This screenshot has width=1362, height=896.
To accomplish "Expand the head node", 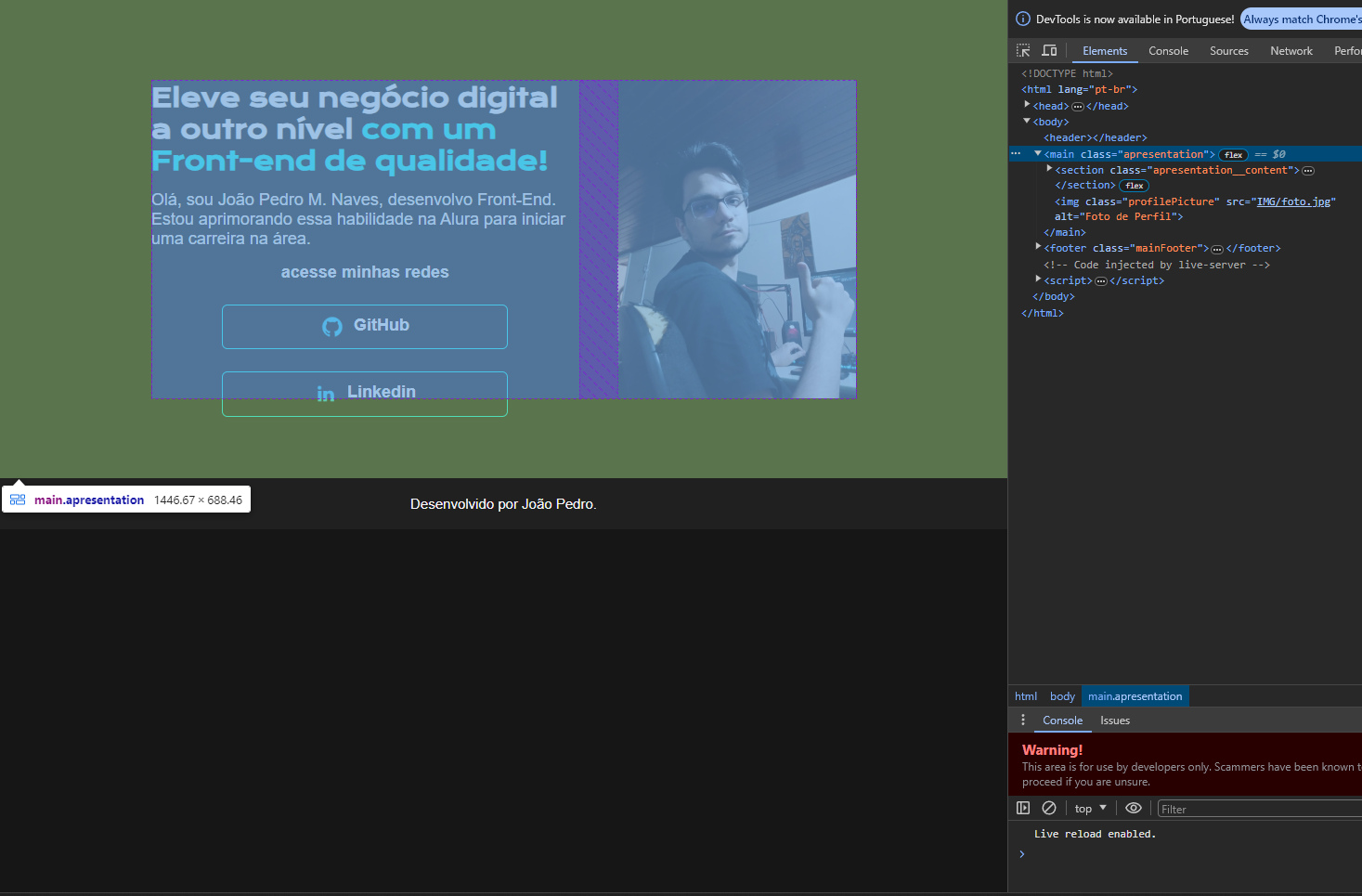I will 1027,105.
